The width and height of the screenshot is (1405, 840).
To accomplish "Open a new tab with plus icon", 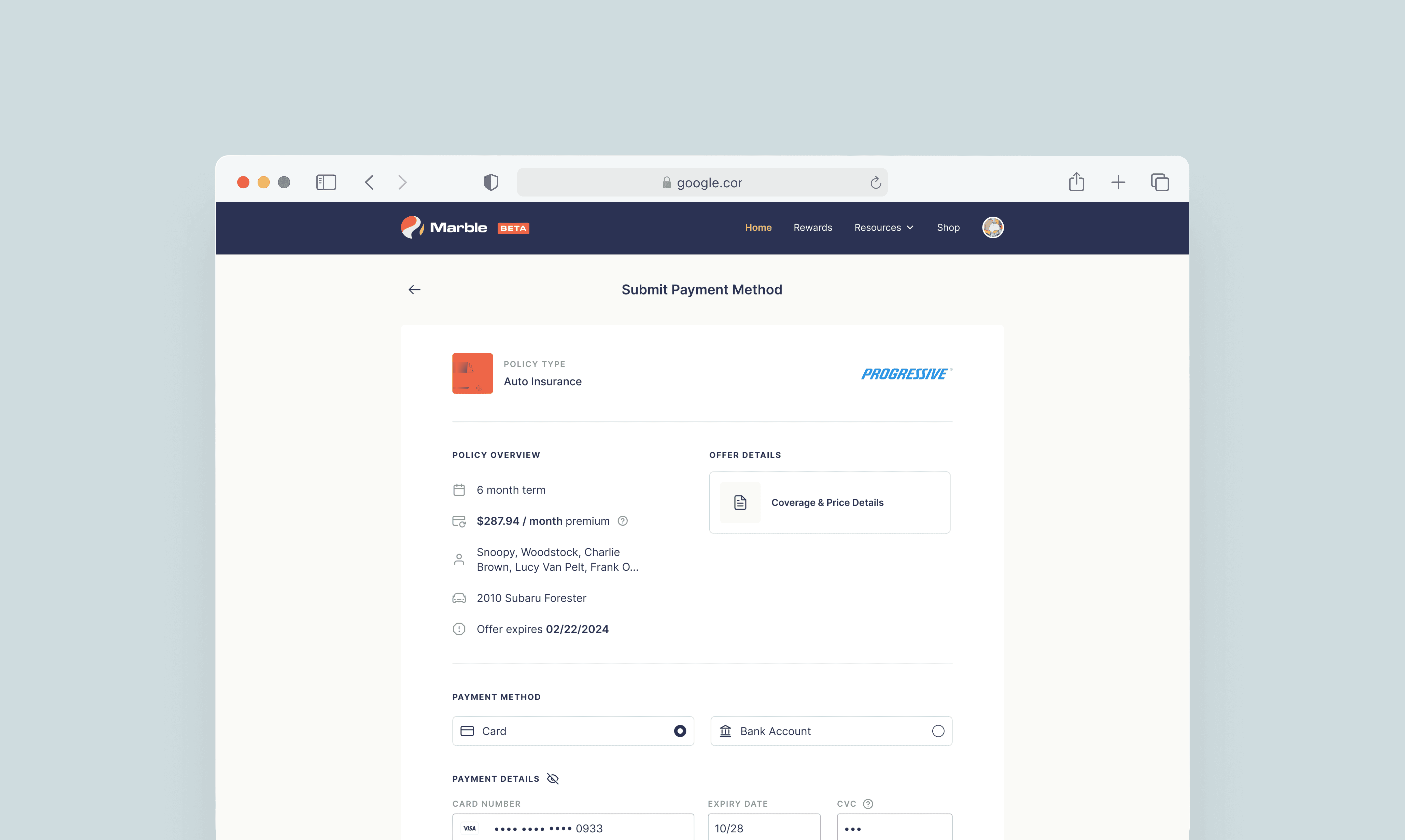I will click(1118, 182).
